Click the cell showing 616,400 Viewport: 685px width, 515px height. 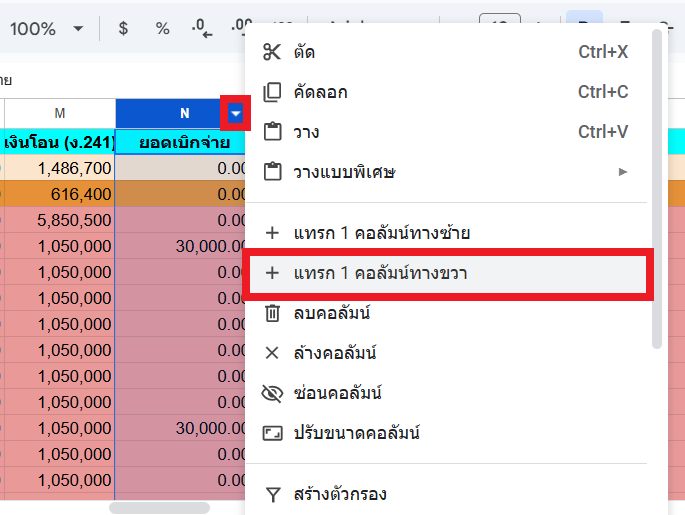[60, 194]
